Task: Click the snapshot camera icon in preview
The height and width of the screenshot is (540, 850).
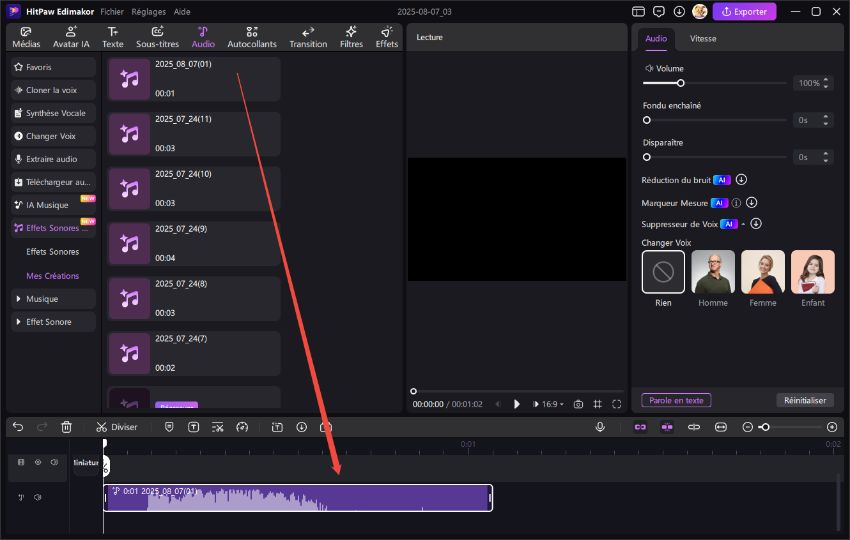Action: tap(578, 404)
